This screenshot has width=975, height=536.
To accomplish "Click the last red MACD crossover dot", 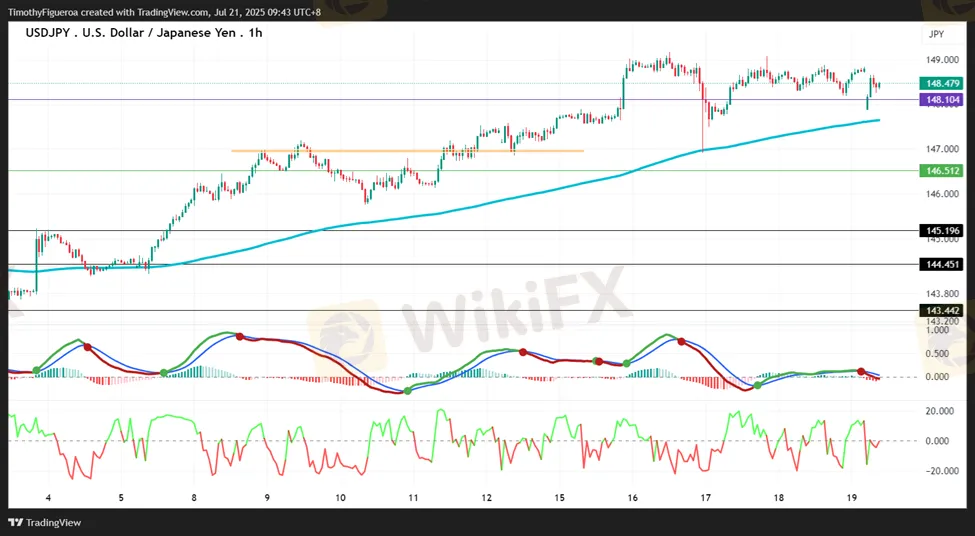I will pyautogui.click(x=861, y=371).
